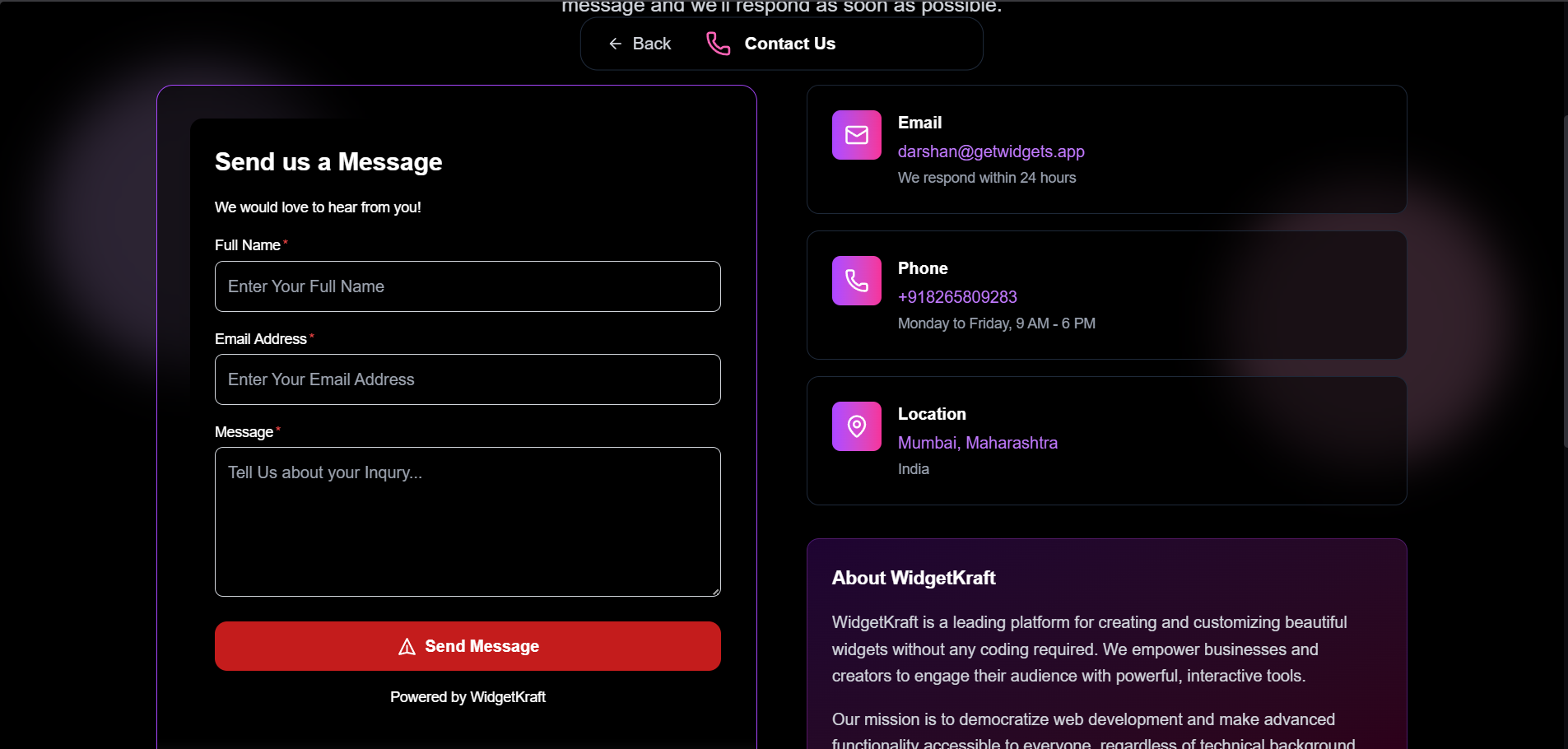Click the Mumbai, Maharashtra location link
Screen dimensions: 1568x749
[x=978, y=442]
